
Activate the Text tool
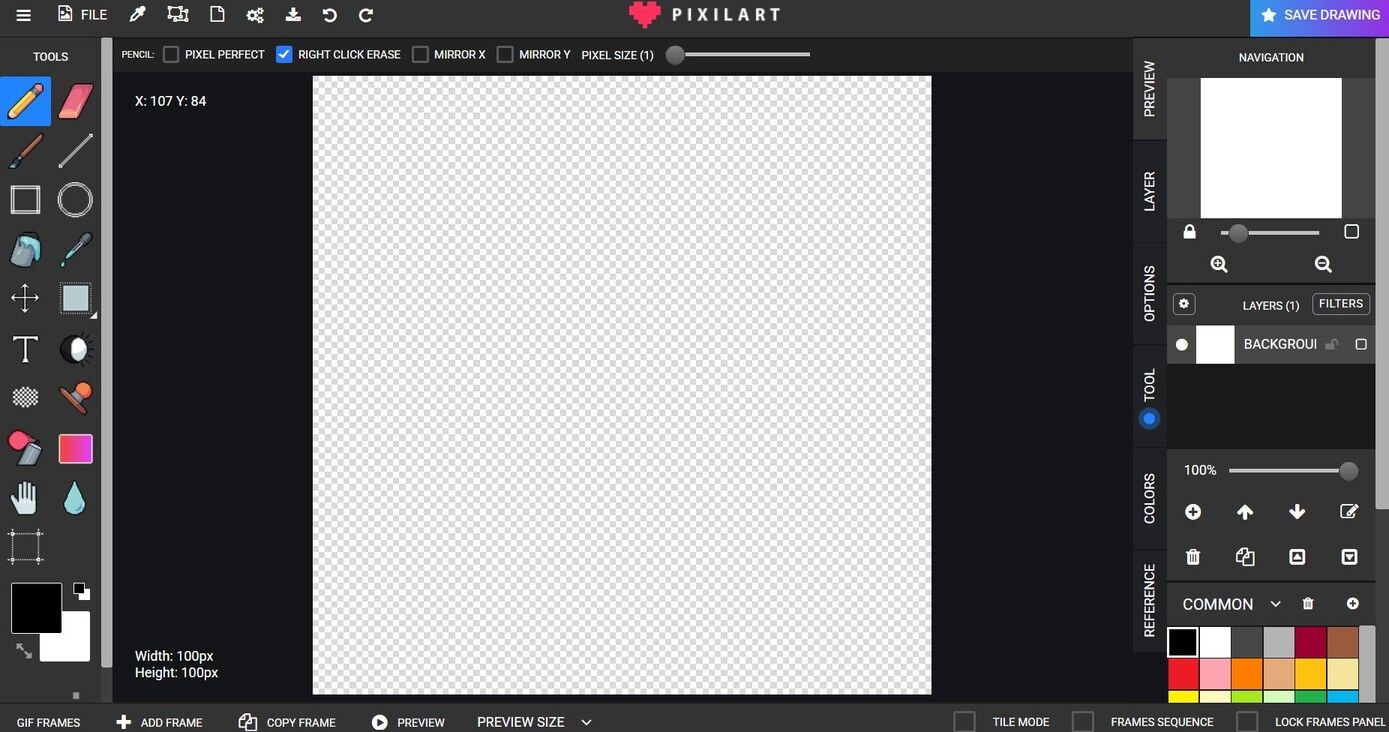tap(25, 349)
